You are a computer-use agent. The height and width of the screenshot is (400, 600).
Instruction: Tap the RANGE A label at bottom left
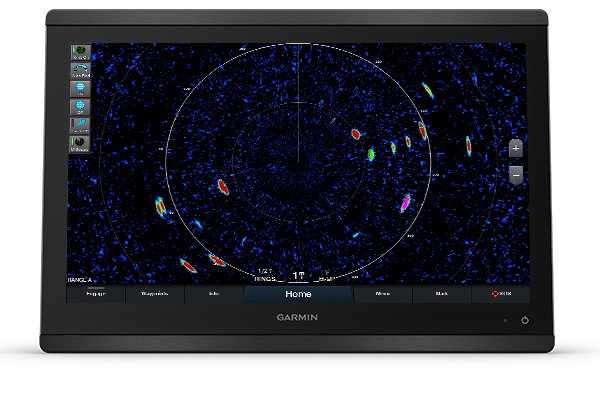pyautogui.click(x=80, y=280)
